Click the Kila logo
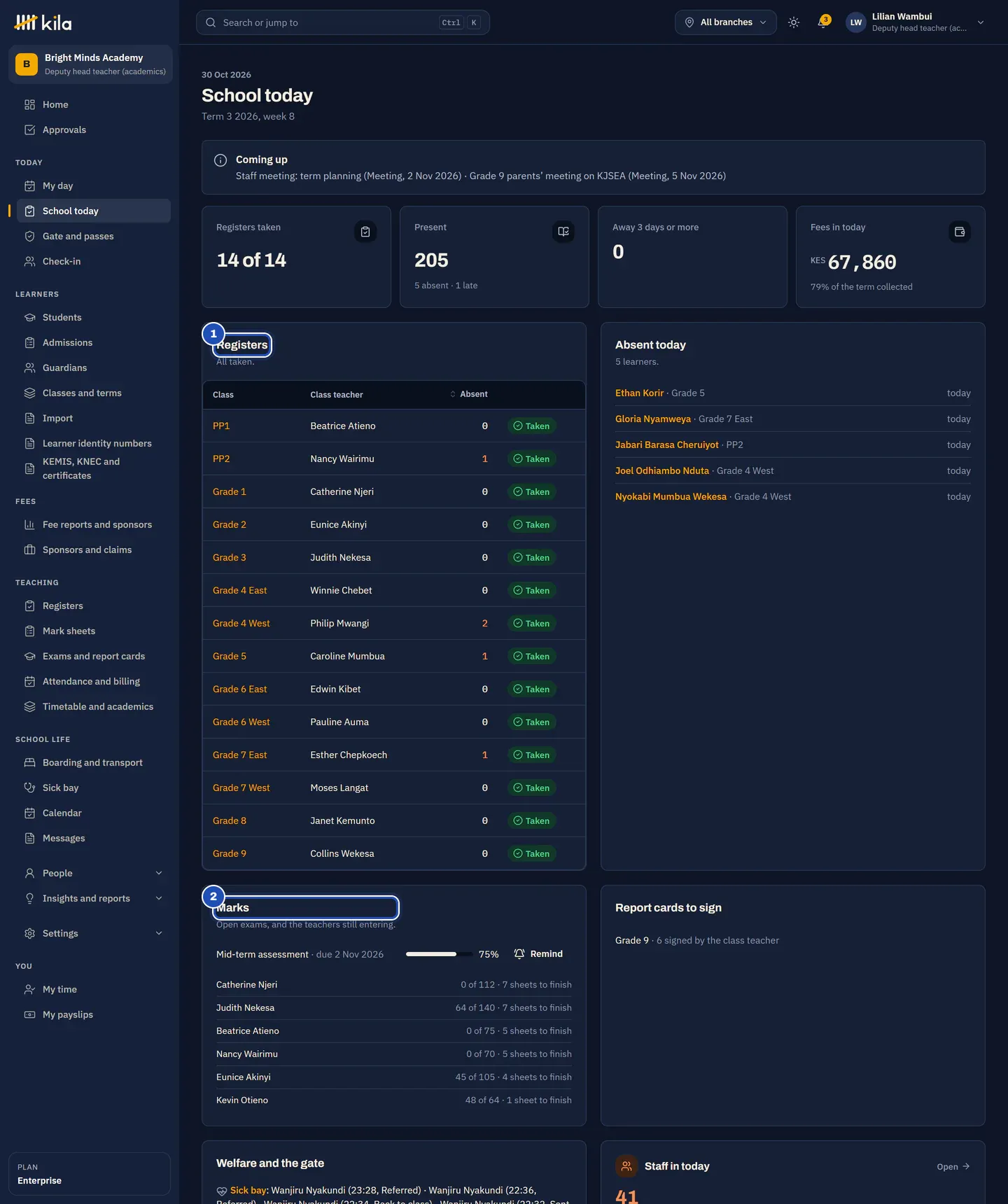 coord(43,22)
